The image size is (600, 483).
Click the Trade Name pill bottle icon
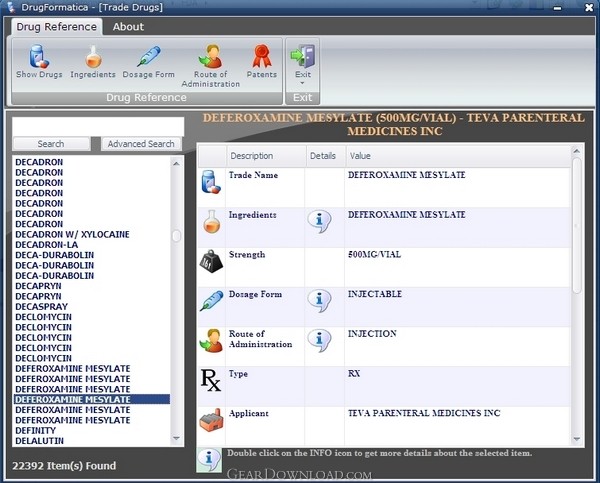[211, 182]
